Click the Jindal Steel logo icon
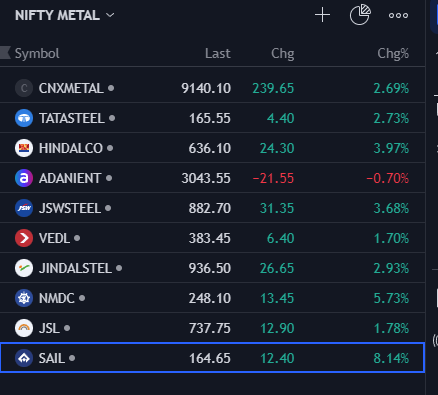 [x=24, y=268]
